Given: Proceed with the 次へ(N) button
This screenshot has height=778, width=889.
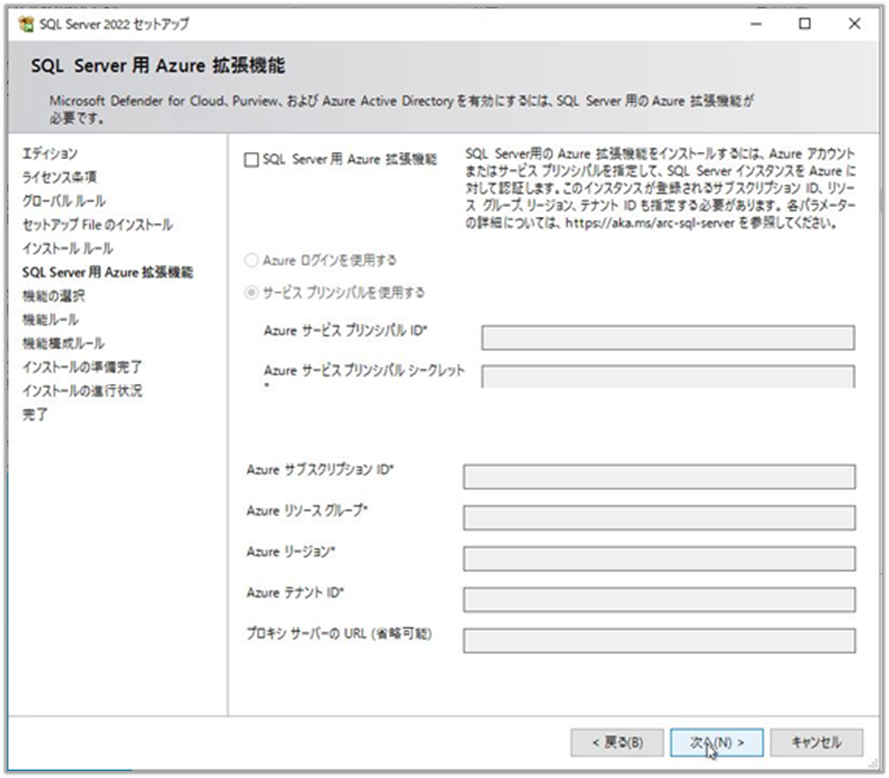Looking at the screenshot, I should pyautogui.click(x=717, y=742).
